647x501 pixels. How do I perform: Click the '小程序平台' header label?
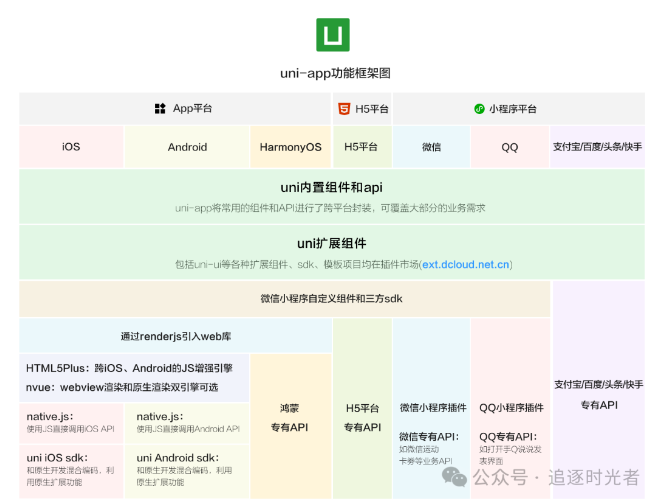513,109
